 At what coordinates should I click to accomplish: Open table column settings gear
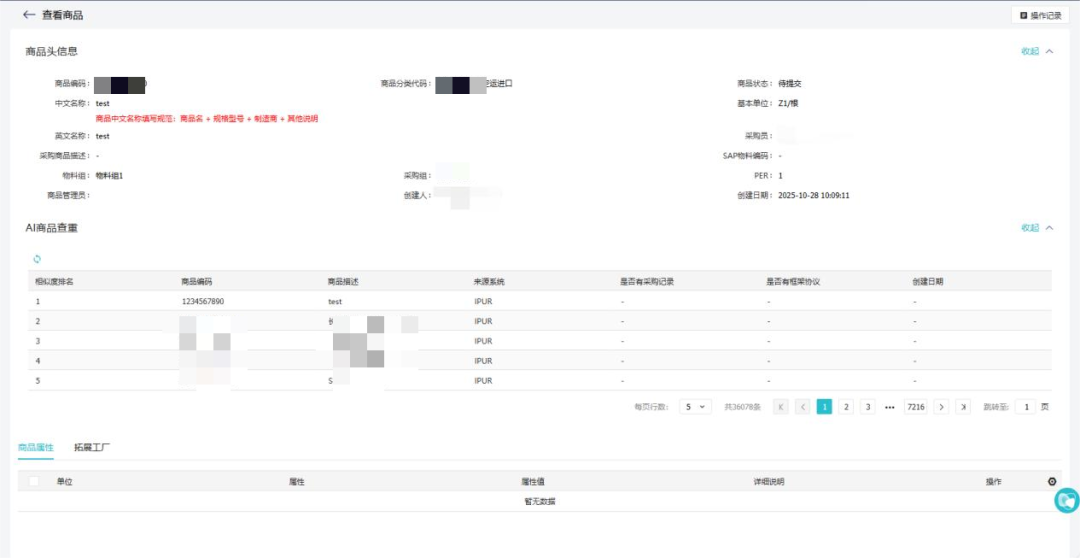1051,481
